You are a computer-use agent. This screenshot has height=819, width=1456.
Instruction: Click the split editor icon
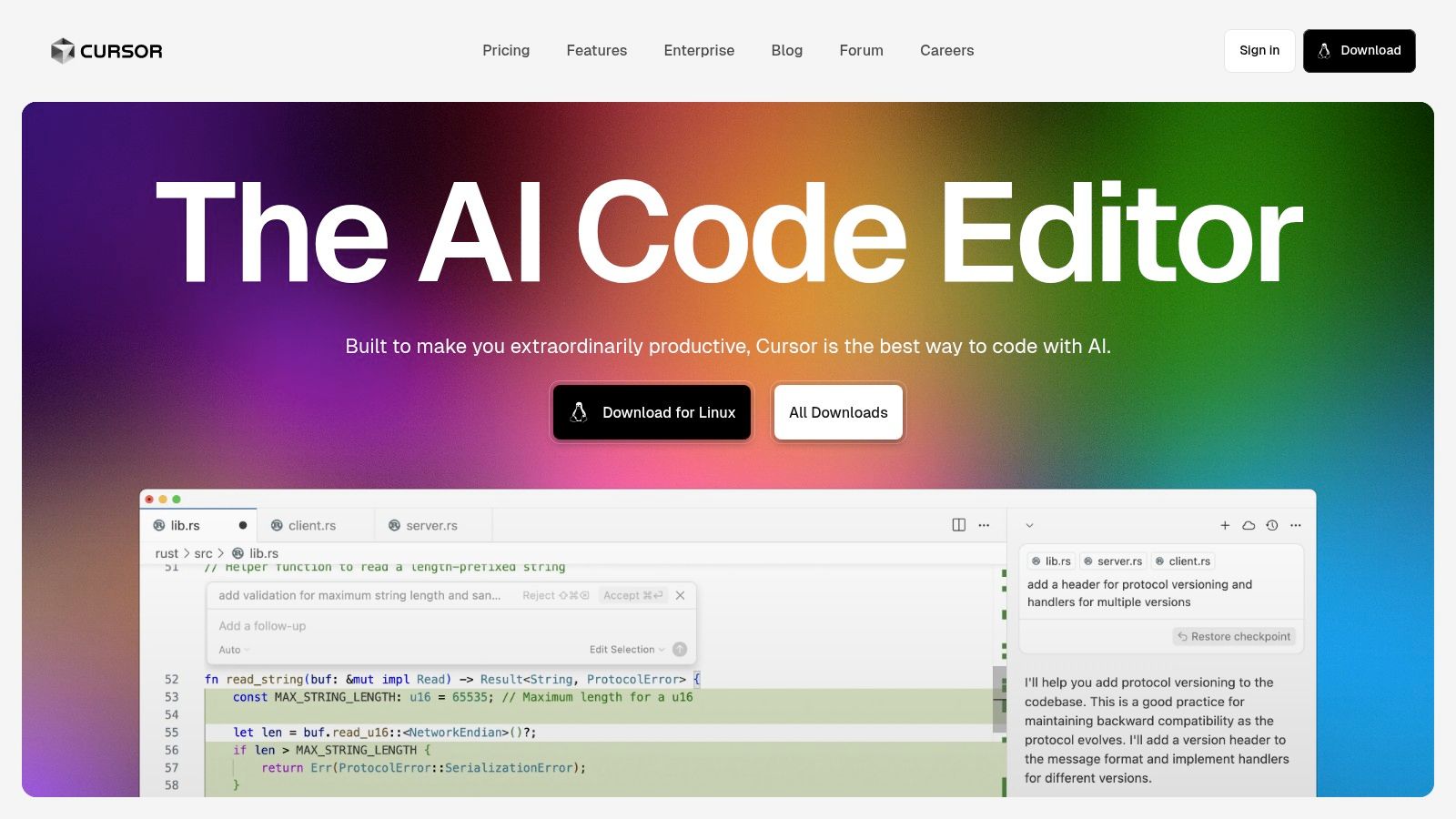coord(958,525)
